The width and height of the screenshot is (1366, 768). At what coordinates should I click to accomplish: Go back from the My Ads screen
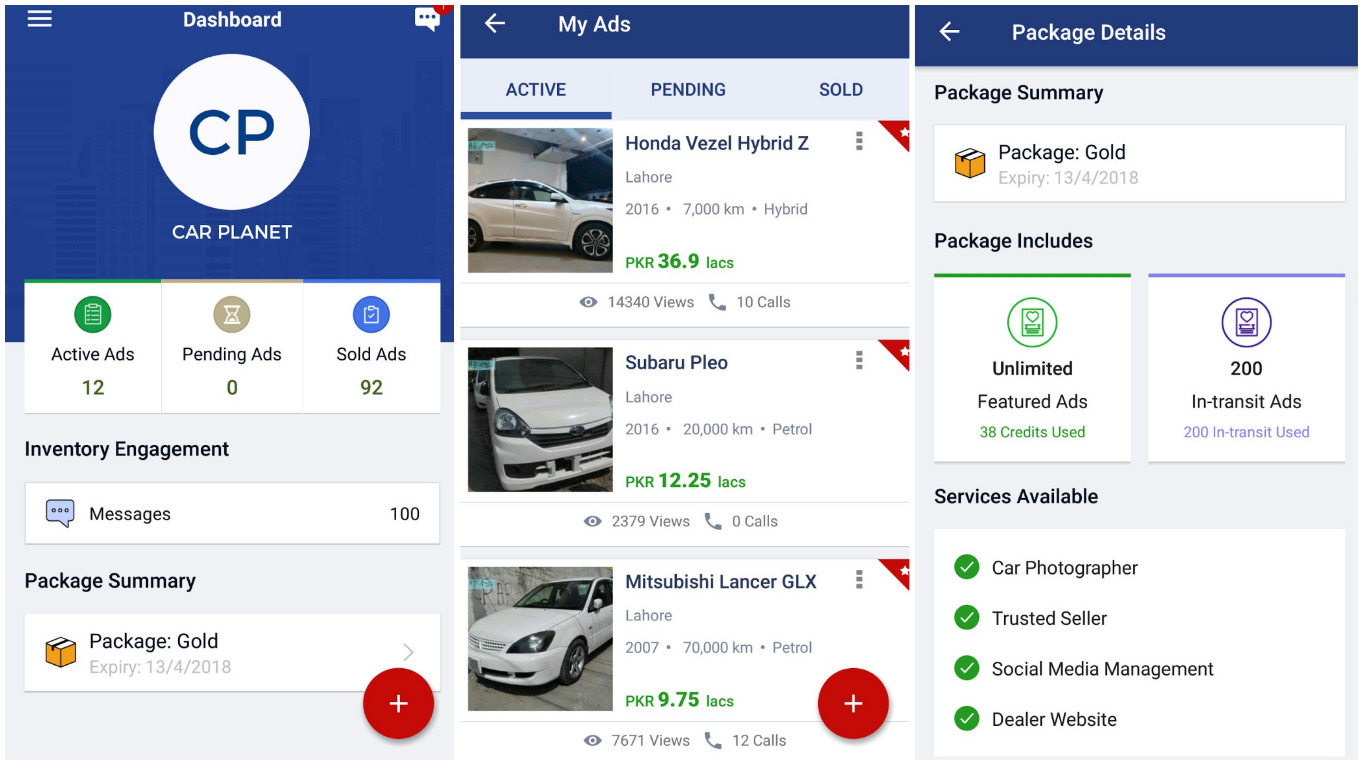pyautogui.click(x=495, y=24)
